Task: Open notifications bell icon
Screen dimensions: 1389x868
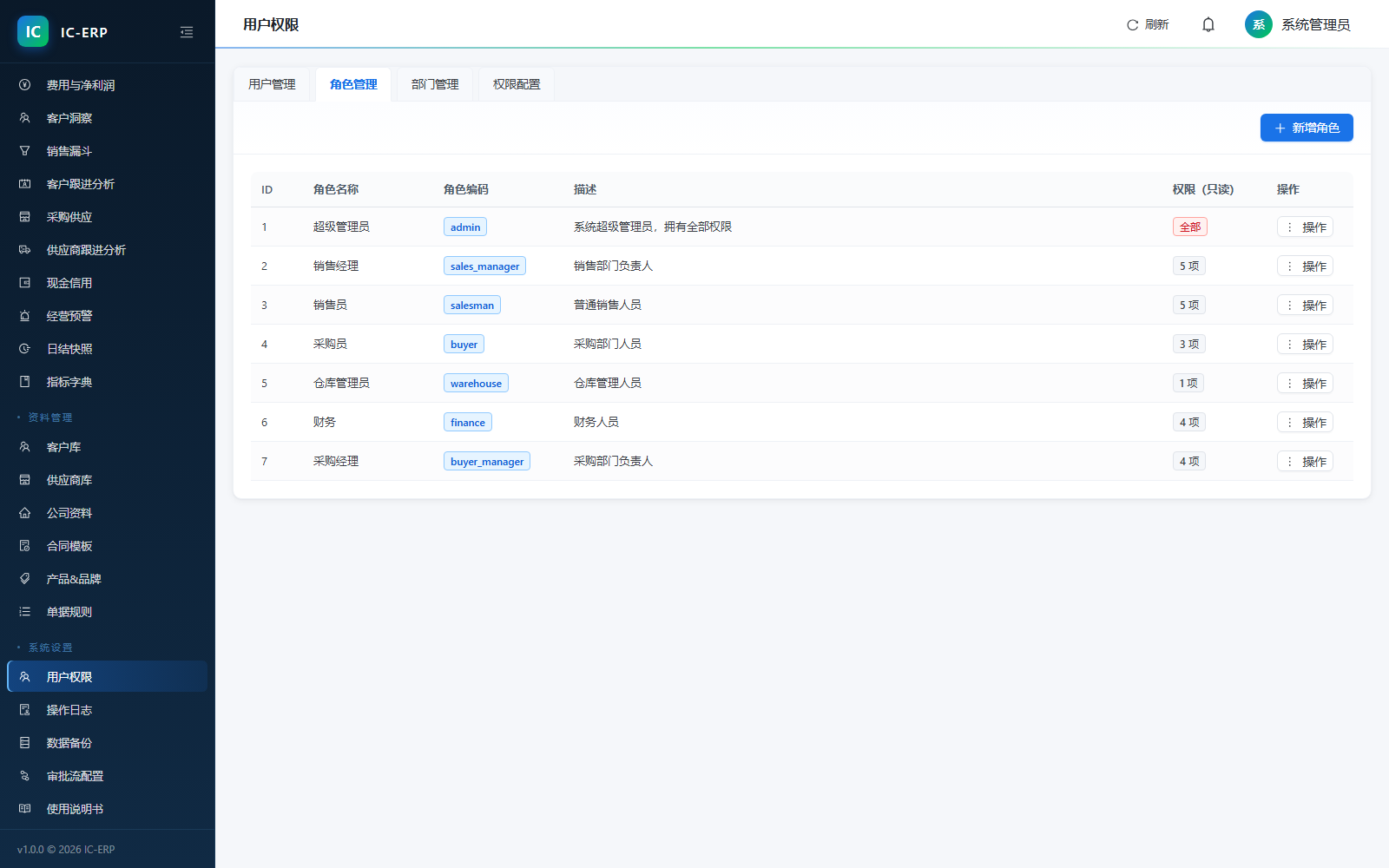Action: pyautogui.click(x=1208, y=25)
